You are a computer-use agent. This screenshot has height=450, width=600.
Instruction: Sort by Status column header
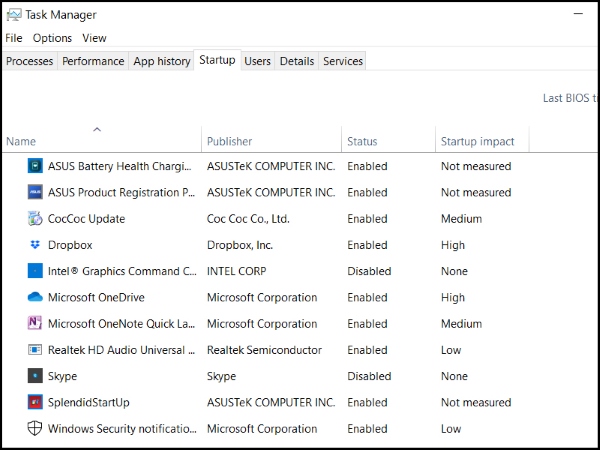pyautogui.click(x=362, y=141)
